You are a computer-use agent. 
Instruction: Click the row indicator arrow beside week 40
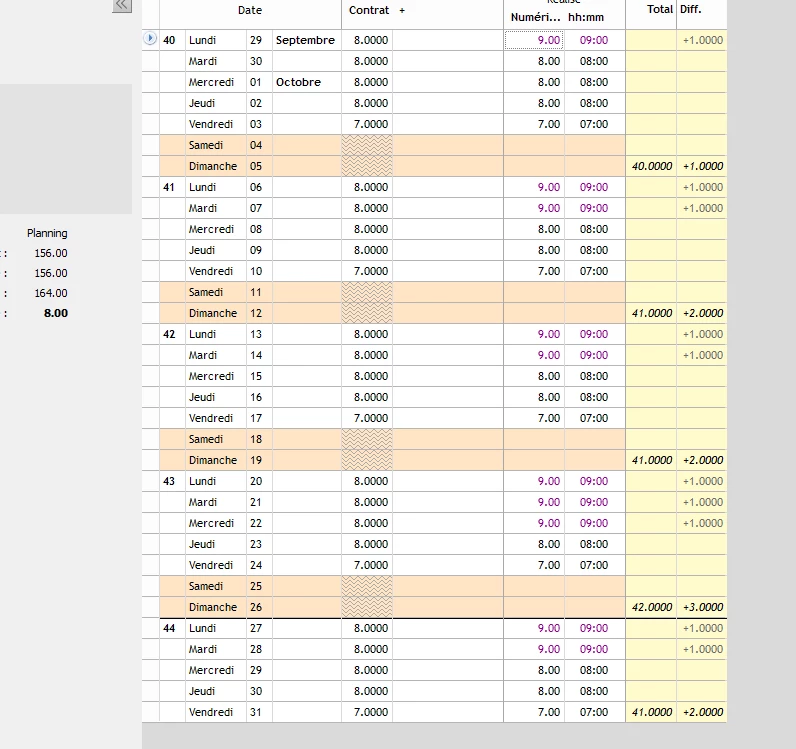point(150,39)
